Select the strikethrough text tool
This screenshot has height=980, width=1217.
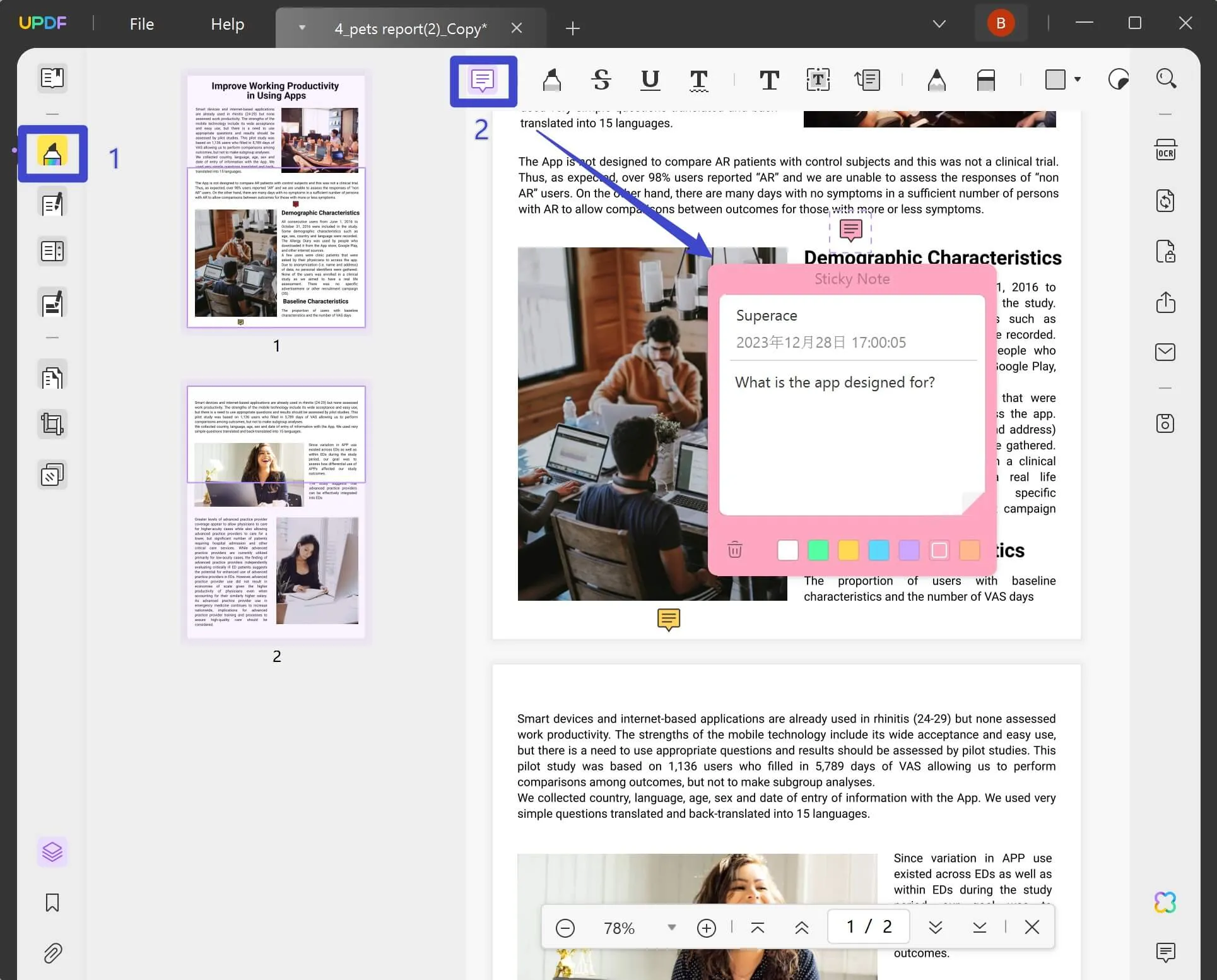[601, 80]
